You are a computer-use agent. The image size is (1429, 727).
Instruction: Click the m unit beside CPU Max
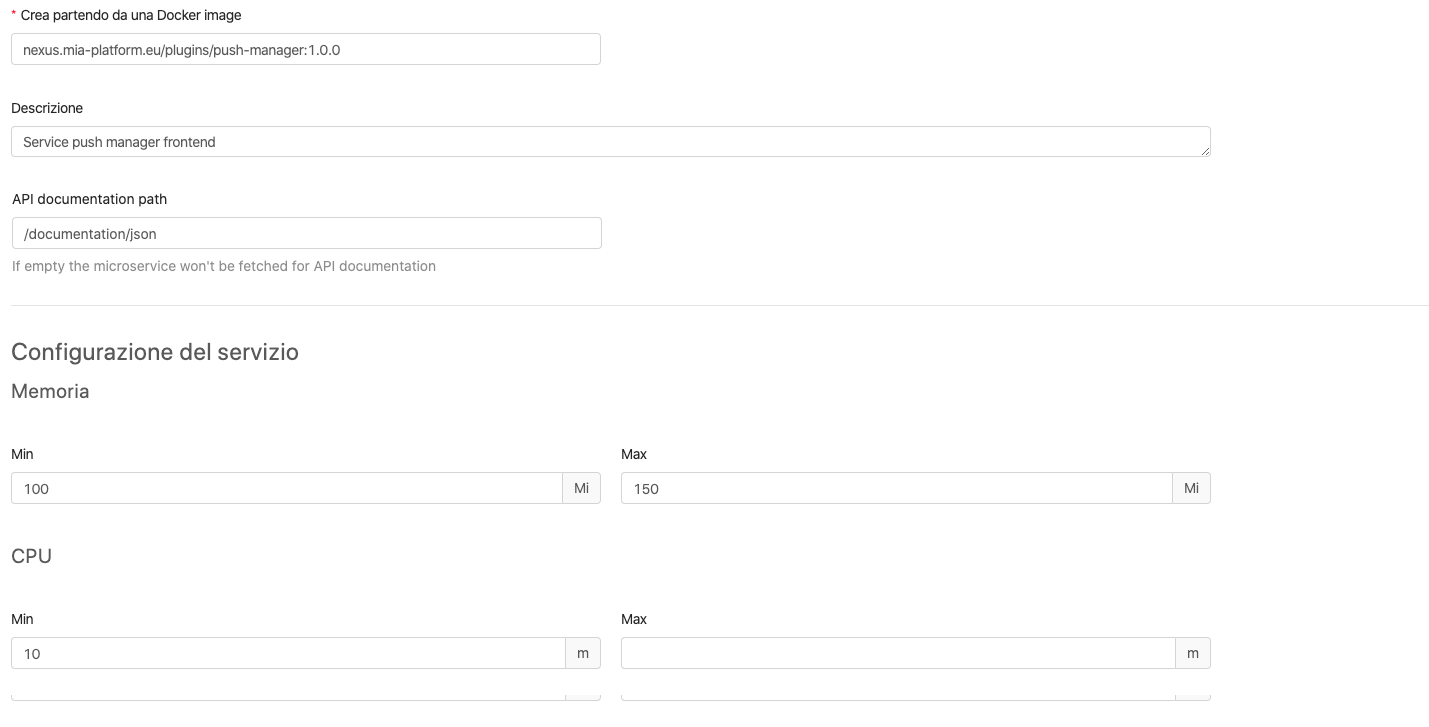[x=1193, y=654]
